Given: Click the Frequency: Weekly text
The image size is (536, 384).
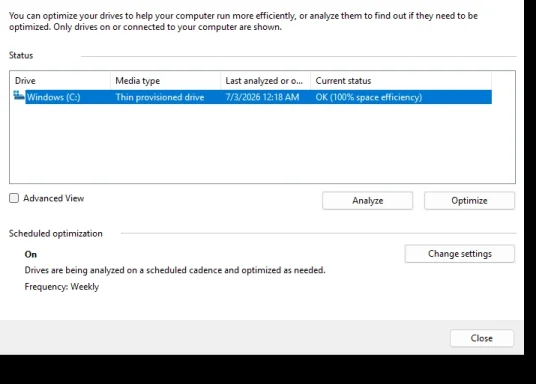Looking at the screenshot, I should 62,287.
